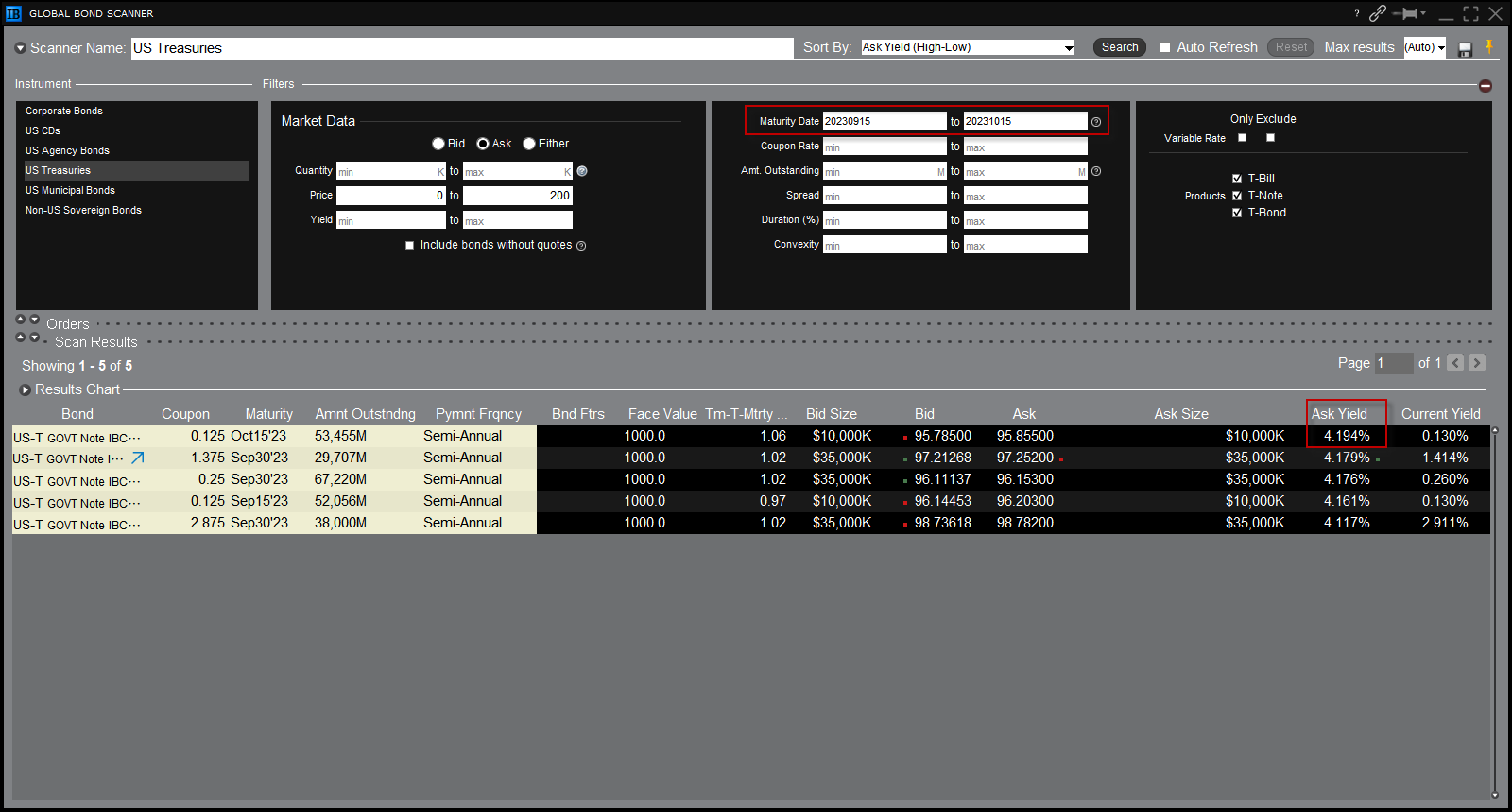Click the Reset button
Screen dimensions: 1512x812
click(1291, 47)
